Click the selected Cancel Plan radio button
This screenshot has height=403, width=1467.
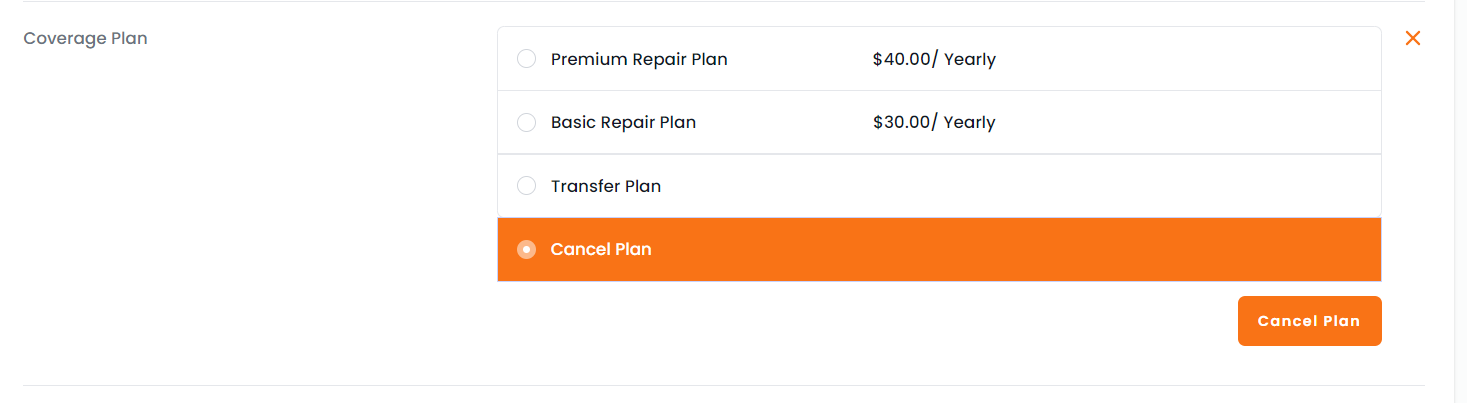[526, 249]
